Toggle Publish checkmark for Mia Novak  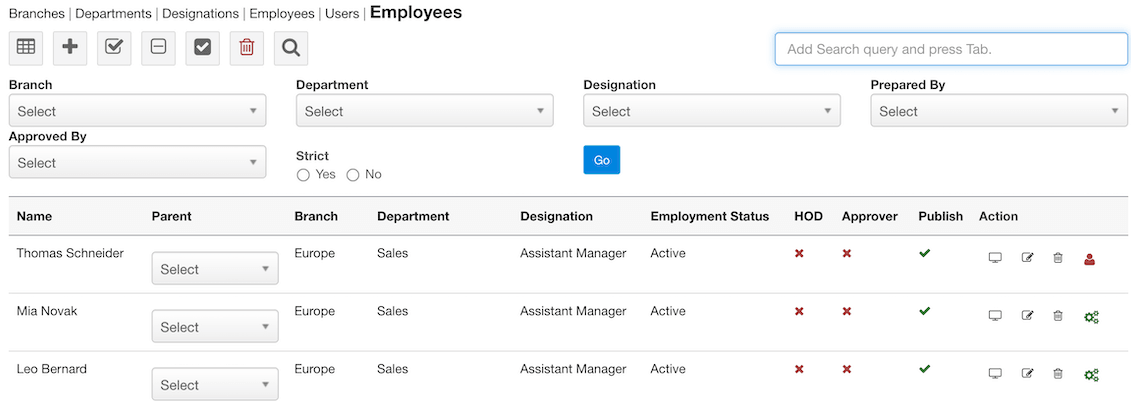coord(925,311)
